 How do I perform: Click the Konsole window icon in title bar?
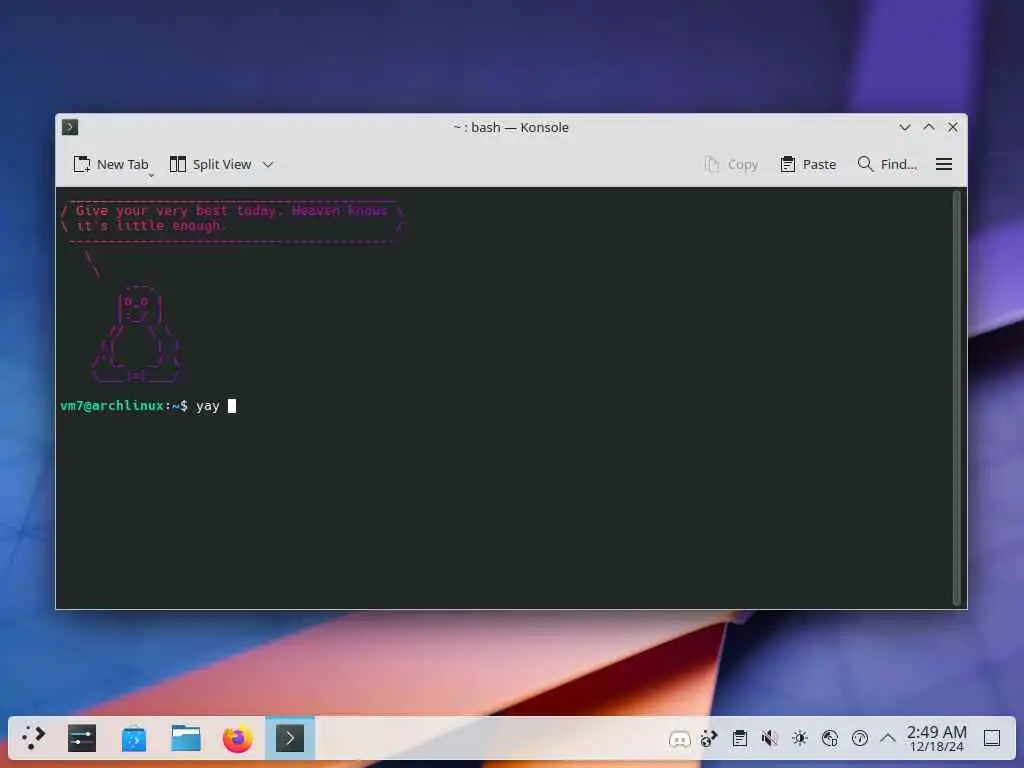pos(70,127)
